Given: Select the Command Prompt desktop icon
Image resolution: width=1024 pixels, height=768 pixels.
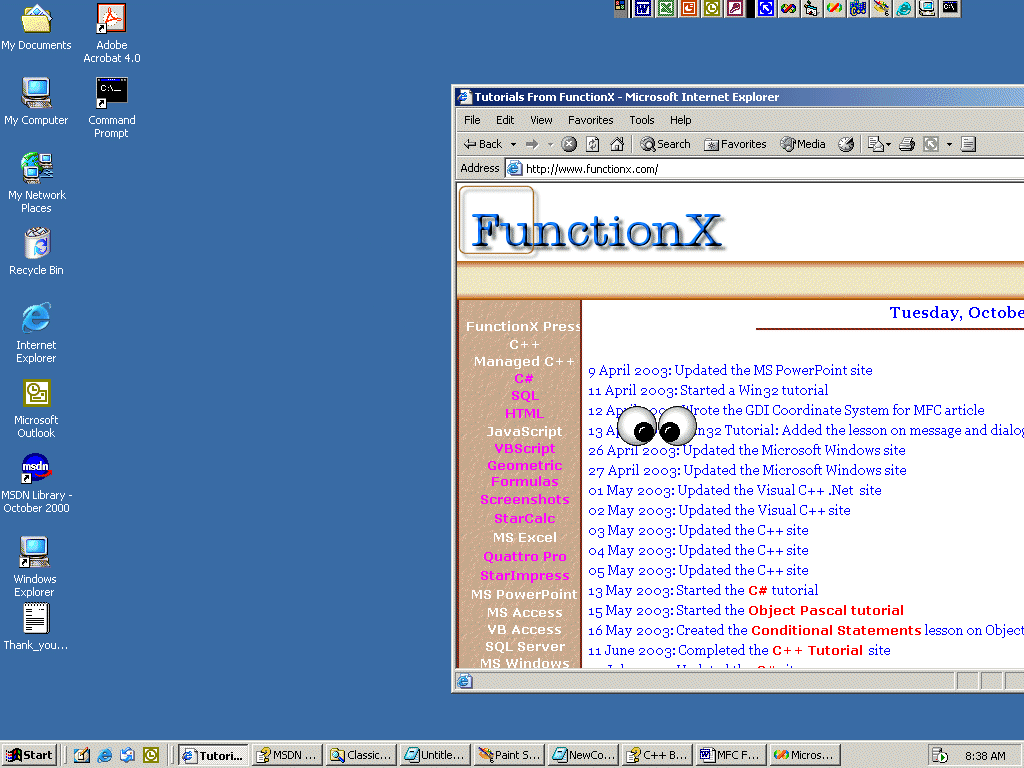Looking at the screenshot, I should [x=112, y=108].
